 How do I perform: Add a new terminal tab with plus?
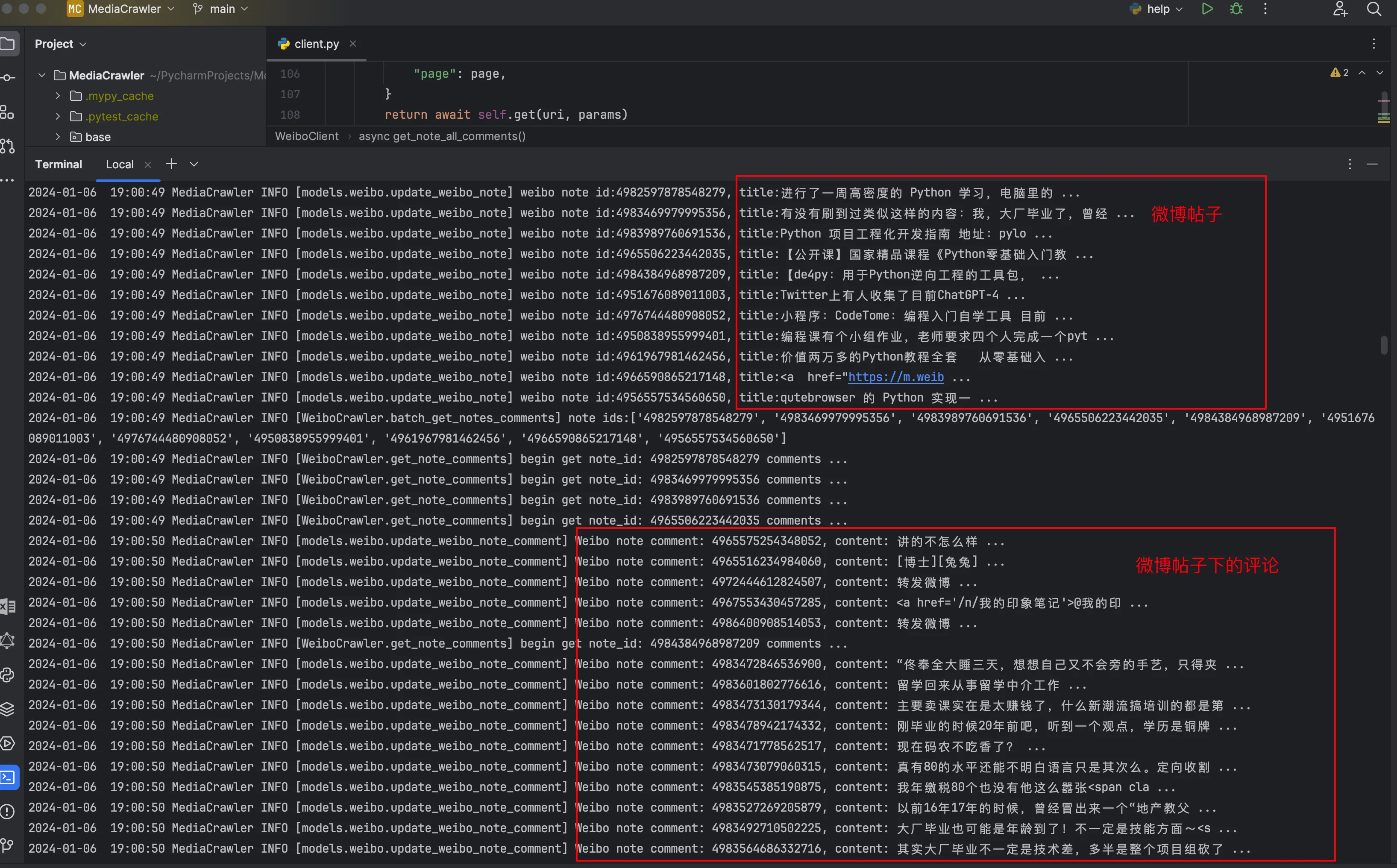click(x=171, y=164)
